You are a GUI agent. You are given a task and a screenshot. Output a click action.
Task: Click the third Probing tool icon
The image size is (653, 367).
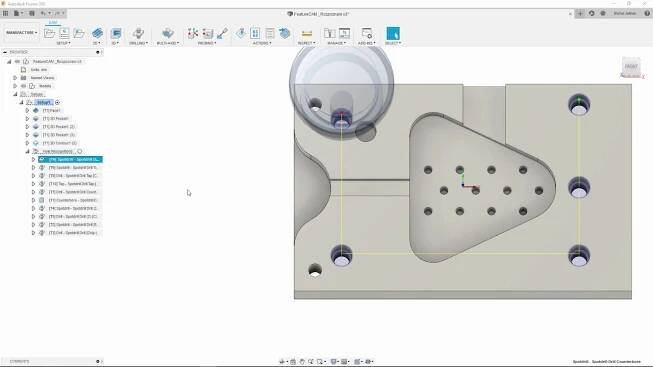(x=222, y=33)
